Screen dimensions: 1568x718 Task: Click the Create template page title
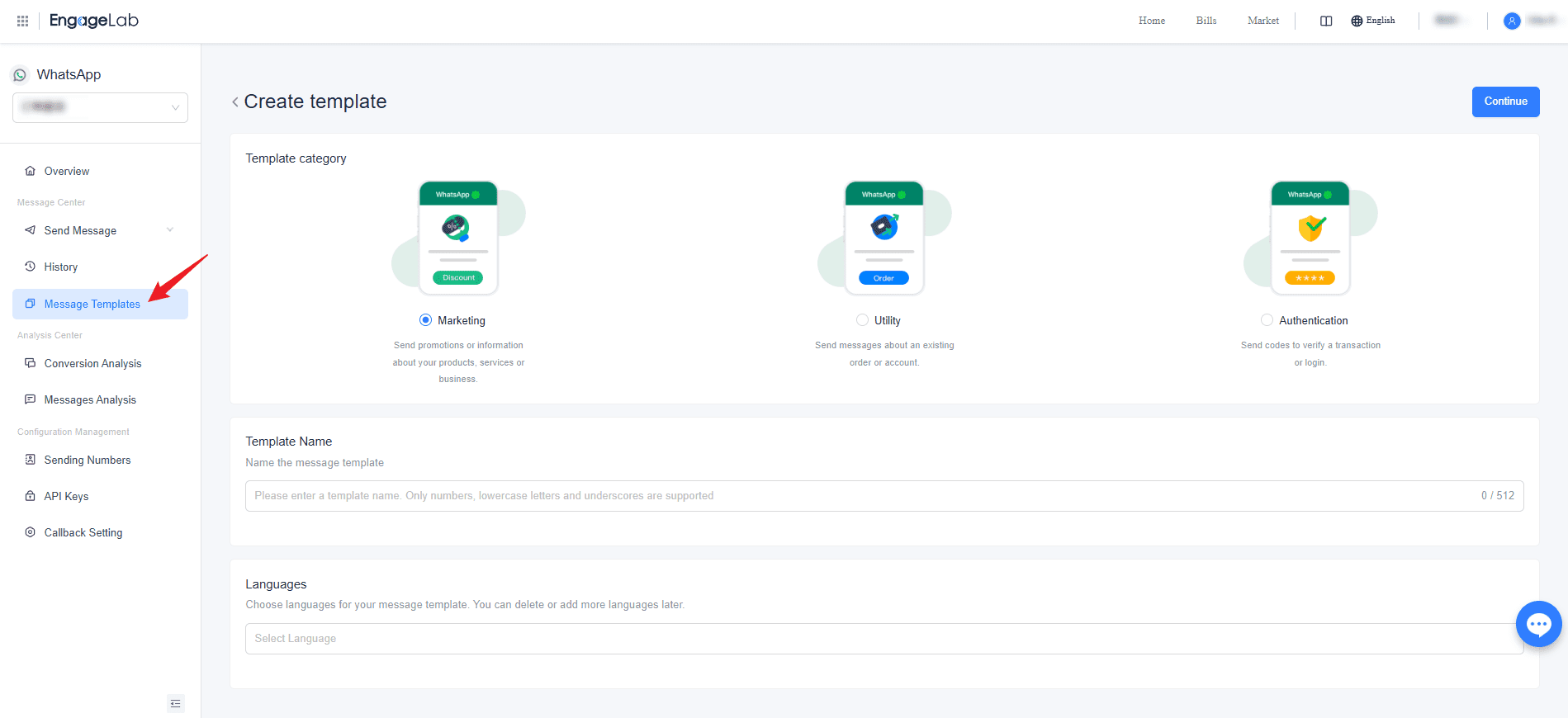tap(315, 102)
